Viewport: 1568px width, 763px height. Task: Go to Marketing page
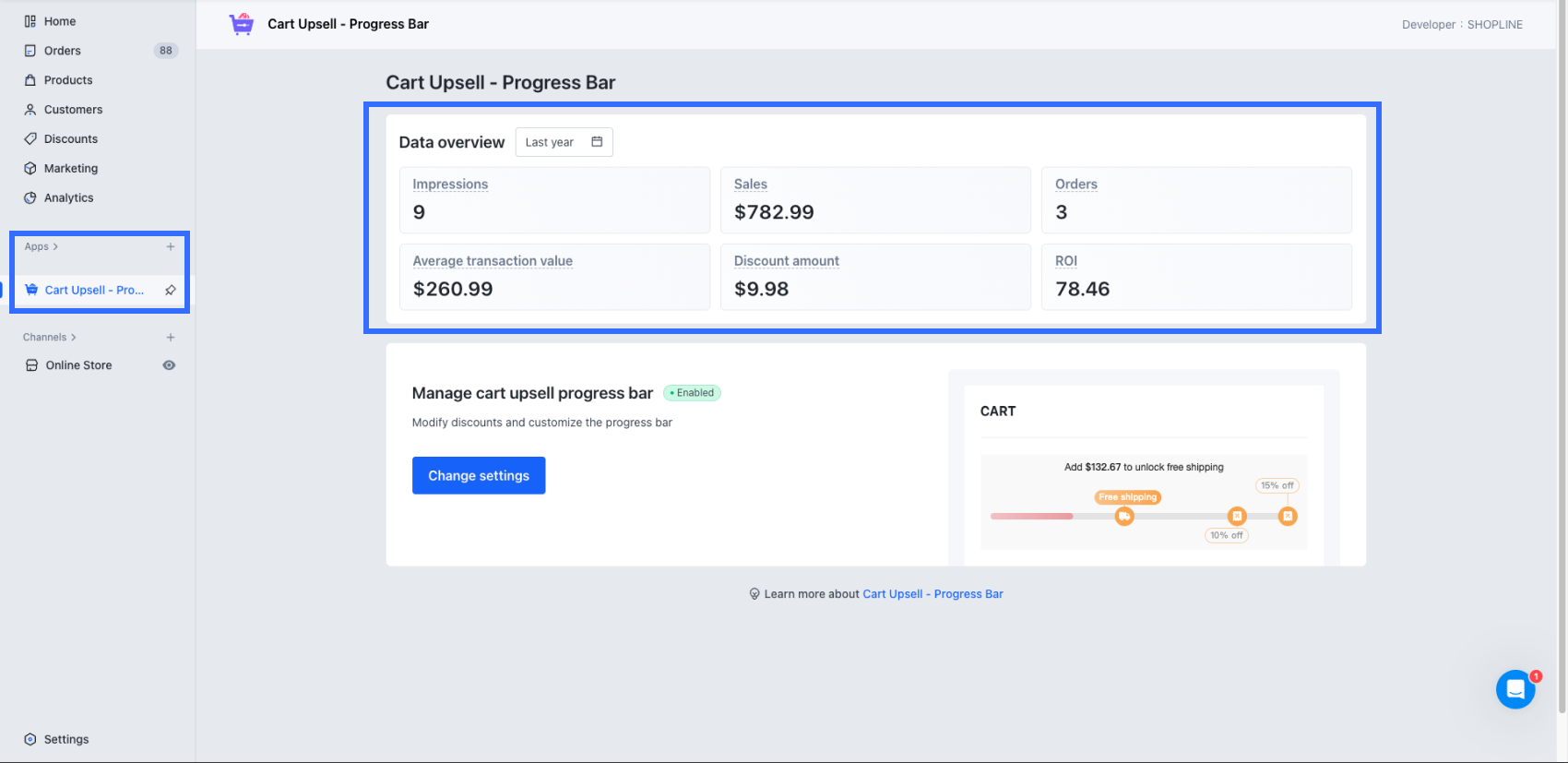[x=71, y=169]
